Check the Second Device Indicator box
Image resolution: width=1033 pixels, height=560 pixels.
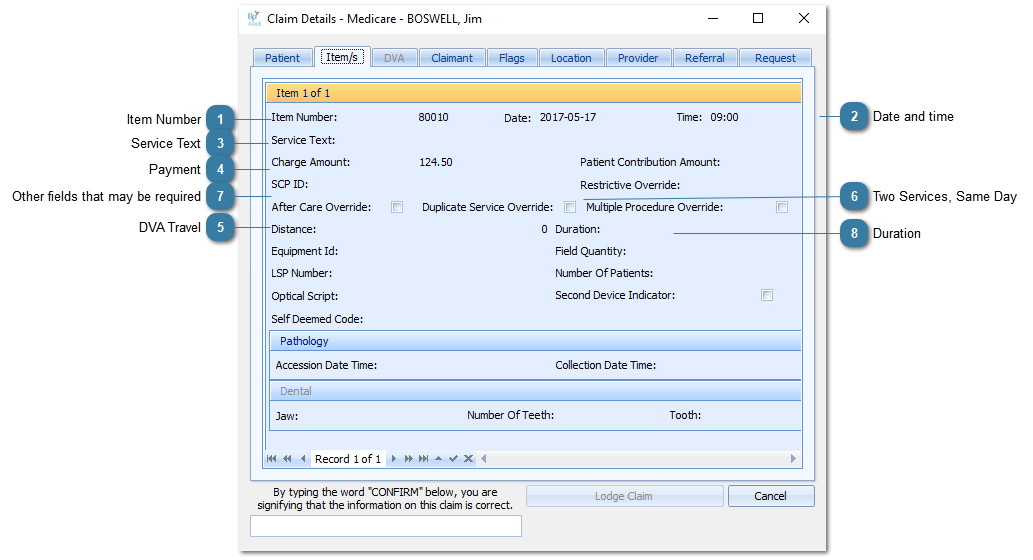click(767, 295)
